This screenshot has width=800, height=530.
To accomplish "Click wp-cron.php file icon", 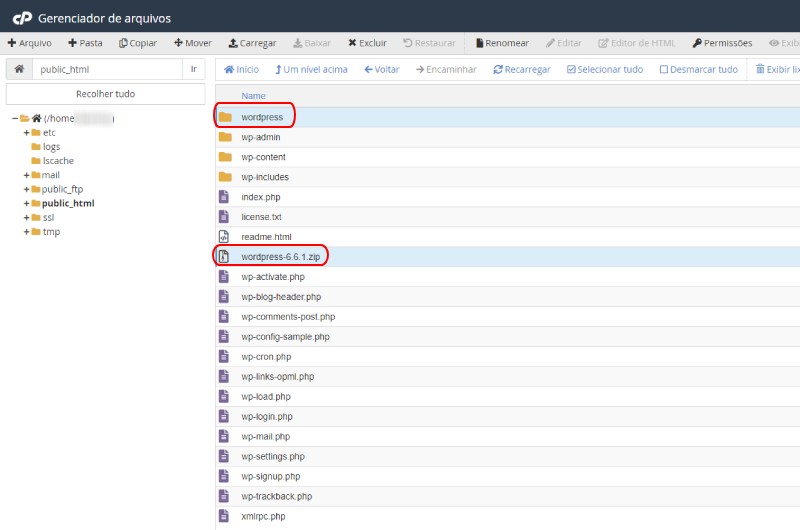I will (223, 356).
